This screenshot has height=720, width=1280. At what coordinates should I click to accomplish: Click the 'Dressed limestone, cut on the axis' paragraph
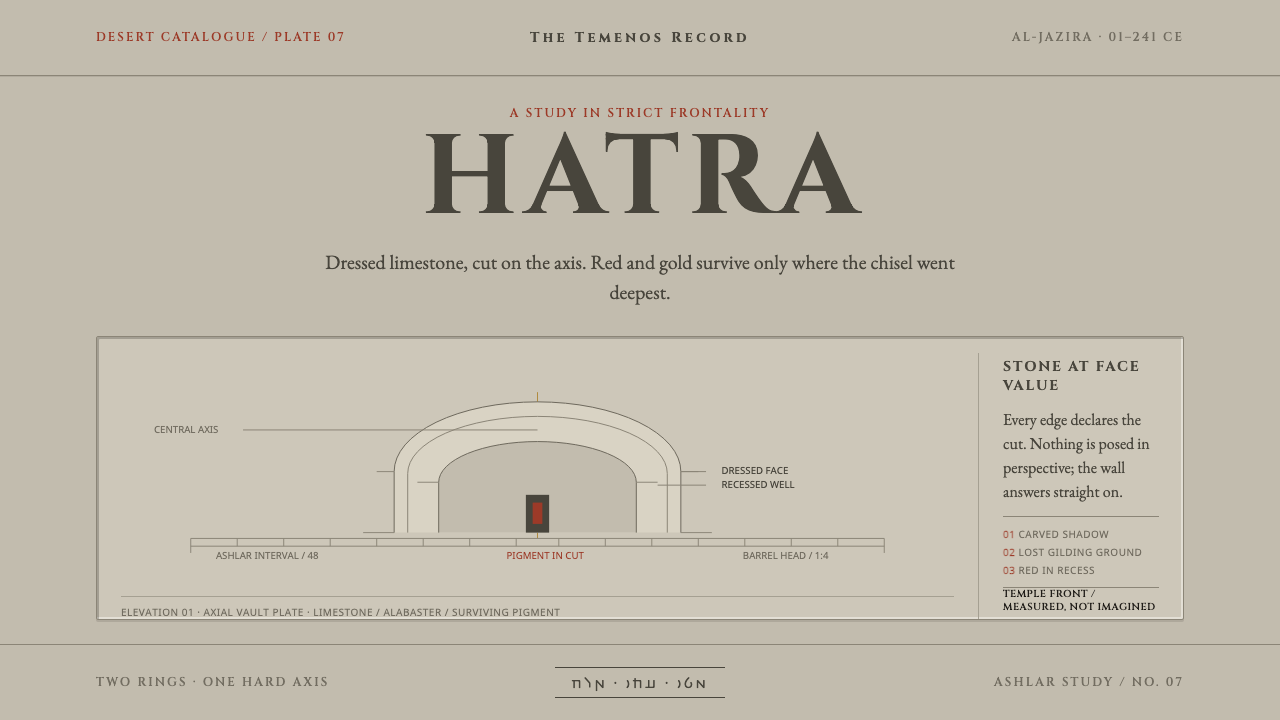tap(640, 278)
